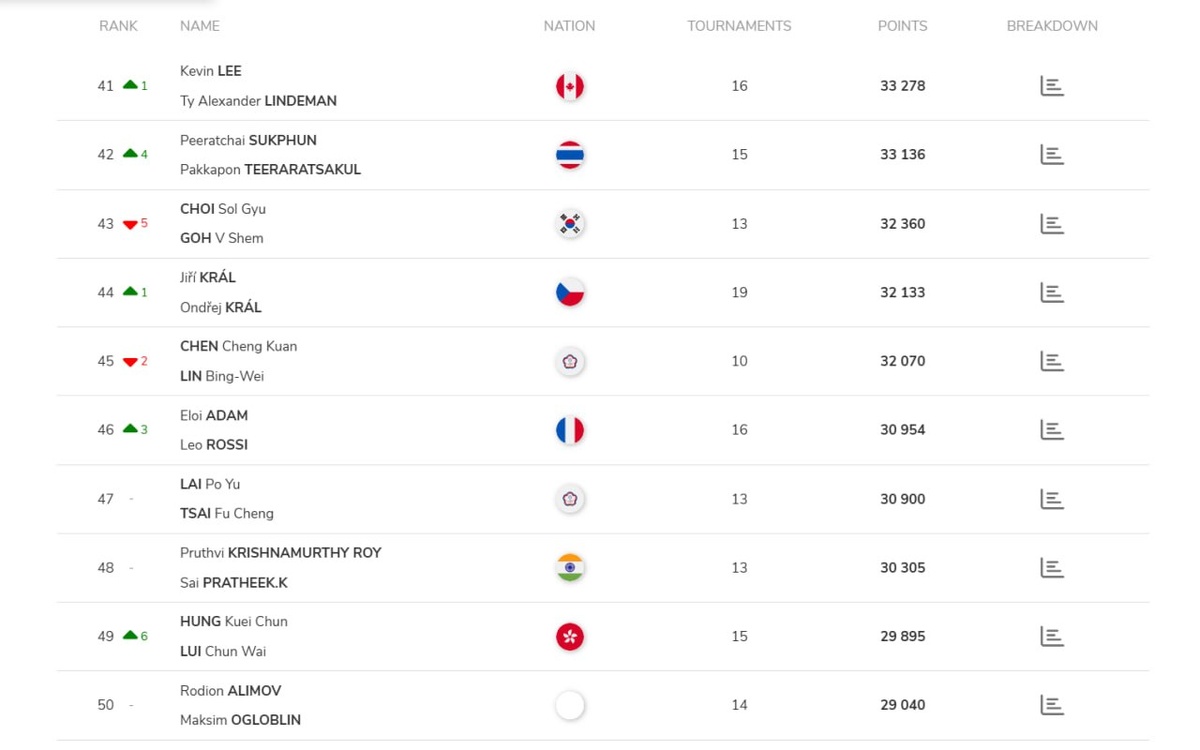Open breakdown icon for Lai Po Yu
Screen dimensions: 1200x750
(1051, 499)
